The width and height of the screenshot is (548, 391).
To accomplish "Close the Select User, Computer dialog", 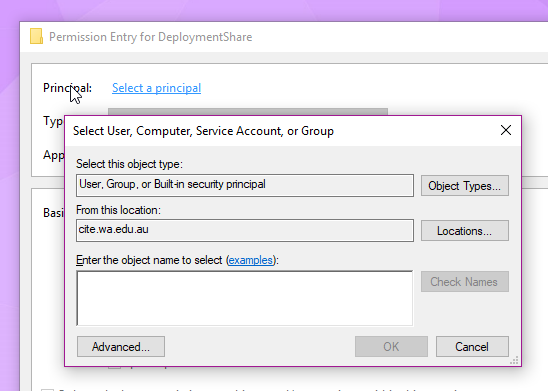I will pyautogui.click(x=506, y=130).
